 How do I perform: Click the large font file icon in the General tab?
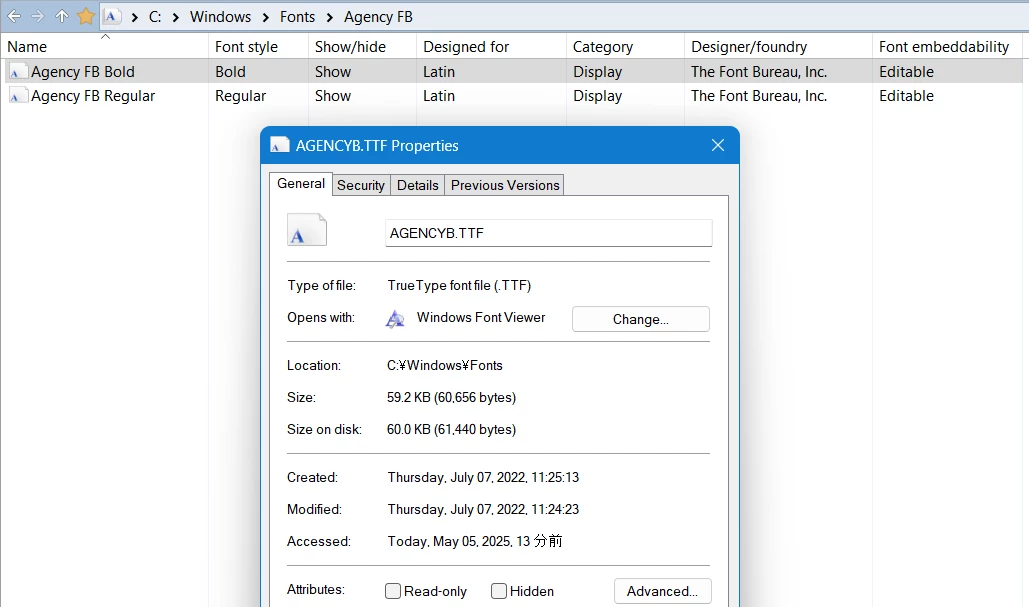tap(306, 230)
